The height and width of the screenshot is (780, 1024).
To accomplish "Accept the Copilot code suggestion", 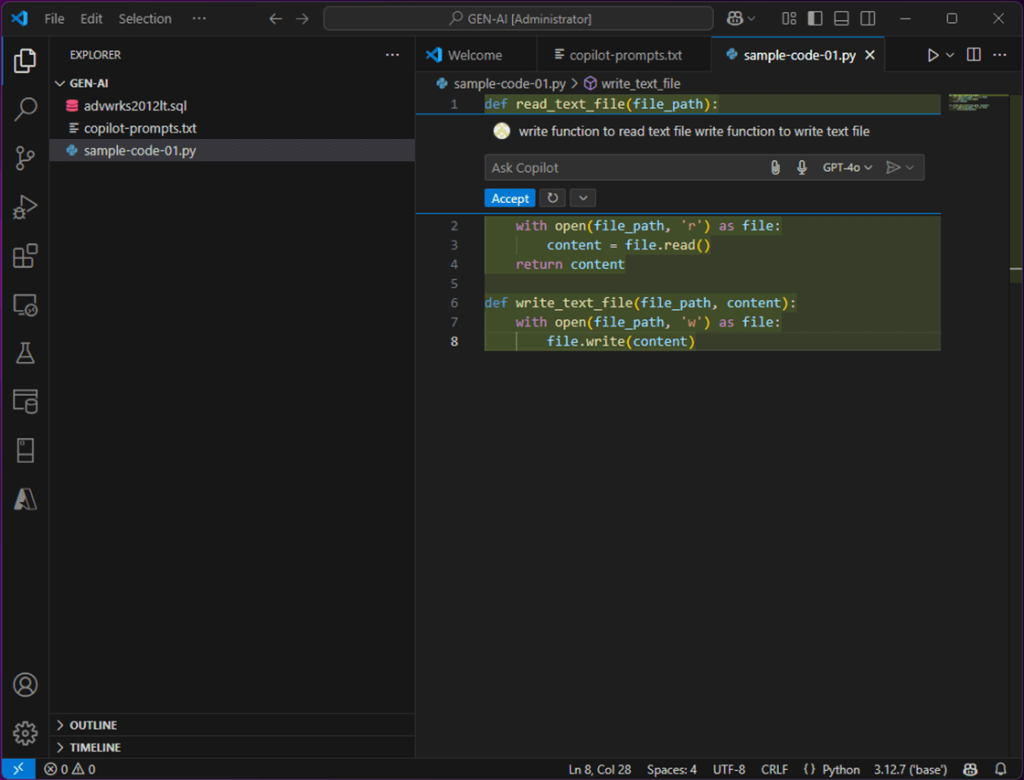I will [x=509, y=198].
